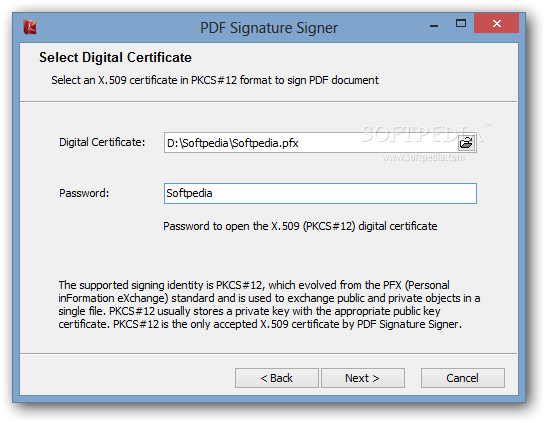The image size is (546, 423).
Task: Click the SOFTPEDIA watermark logo
Action: pyautogui.click(x=425, y=133)
